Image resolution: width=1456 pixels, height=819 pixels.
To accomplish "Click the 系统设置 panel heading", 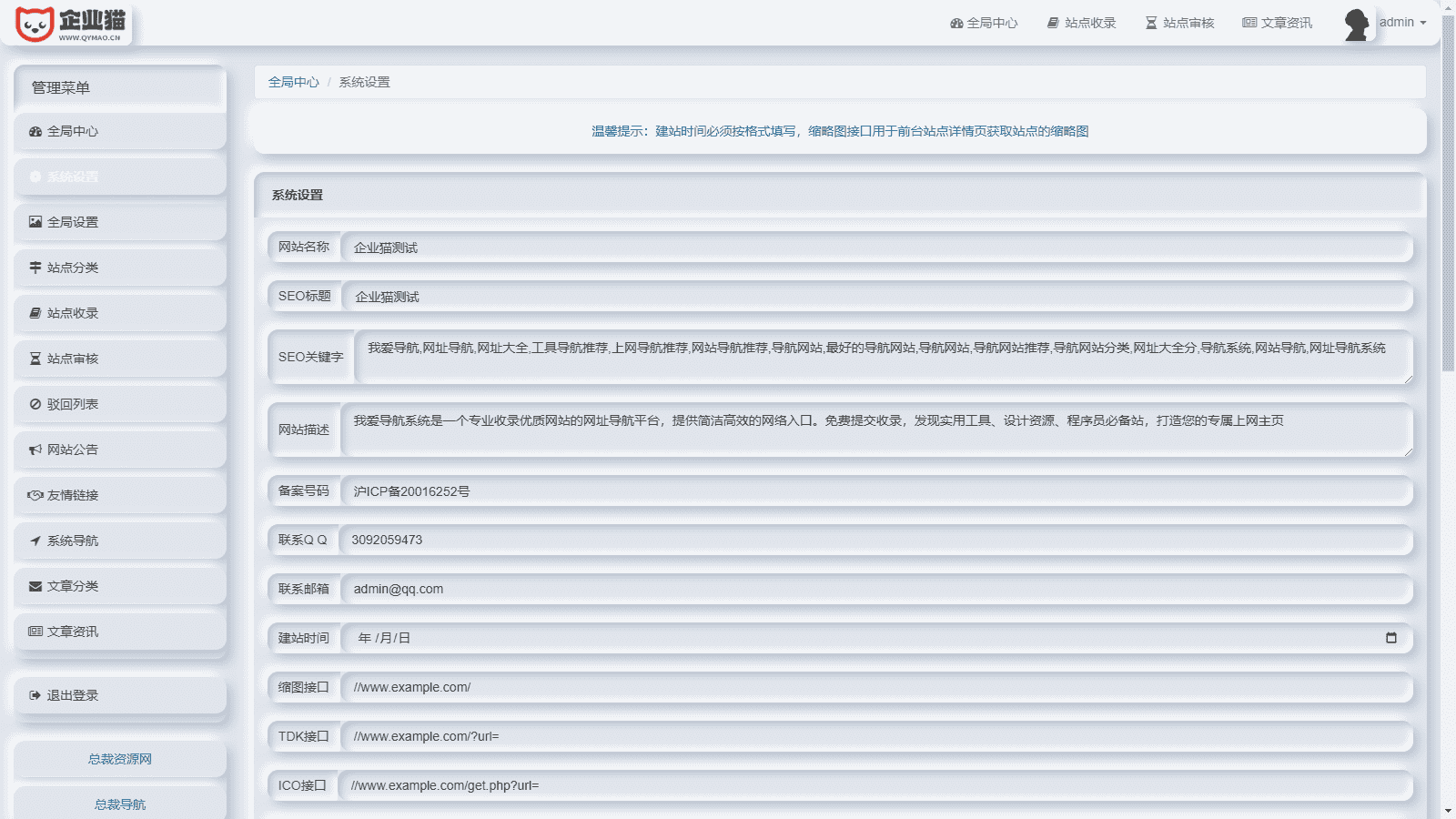I will click(298, 195).
